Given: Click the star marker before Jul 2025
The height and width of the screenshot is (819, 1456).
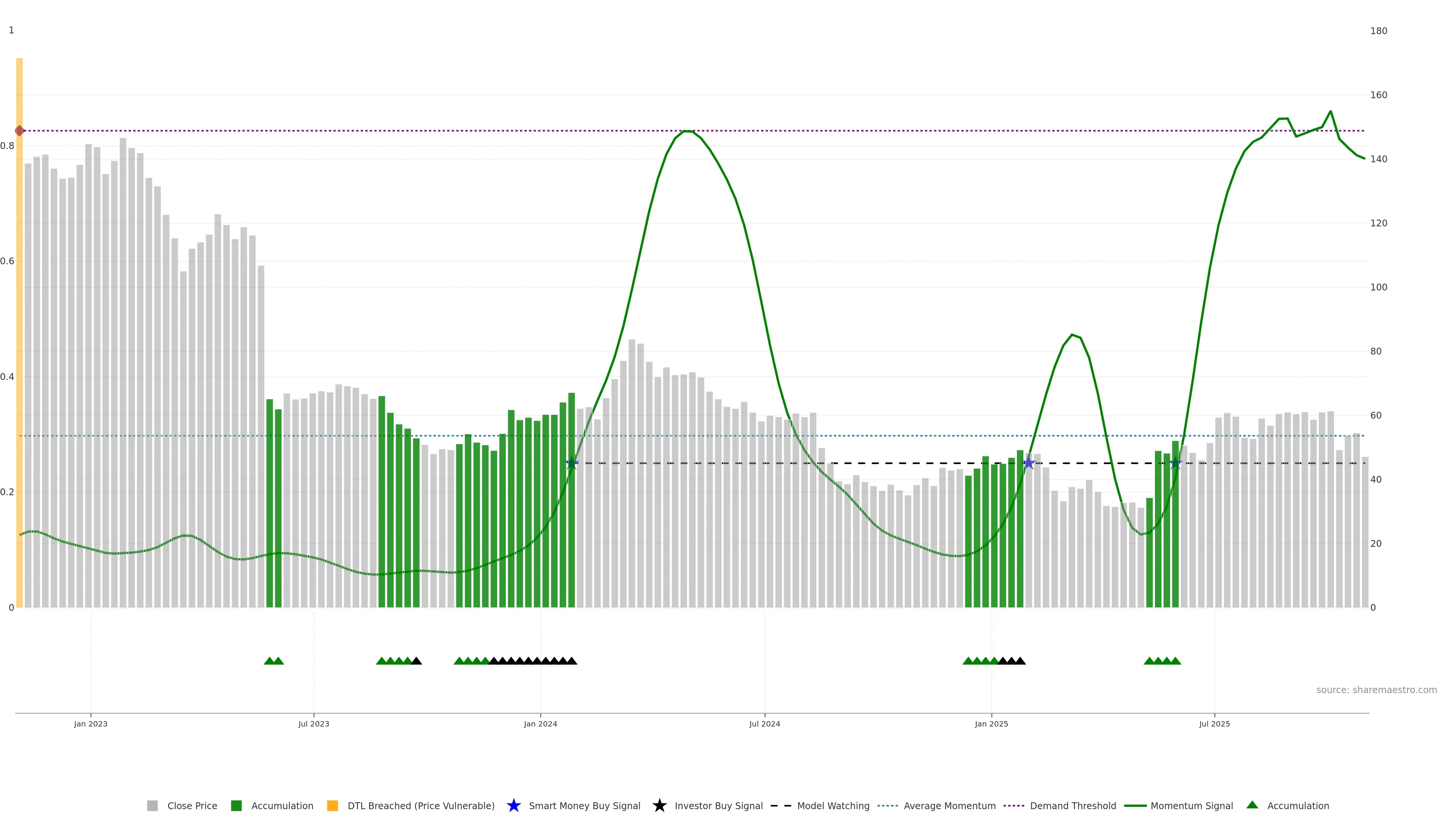Looking at the screenshot, I should pos(1176,463).
